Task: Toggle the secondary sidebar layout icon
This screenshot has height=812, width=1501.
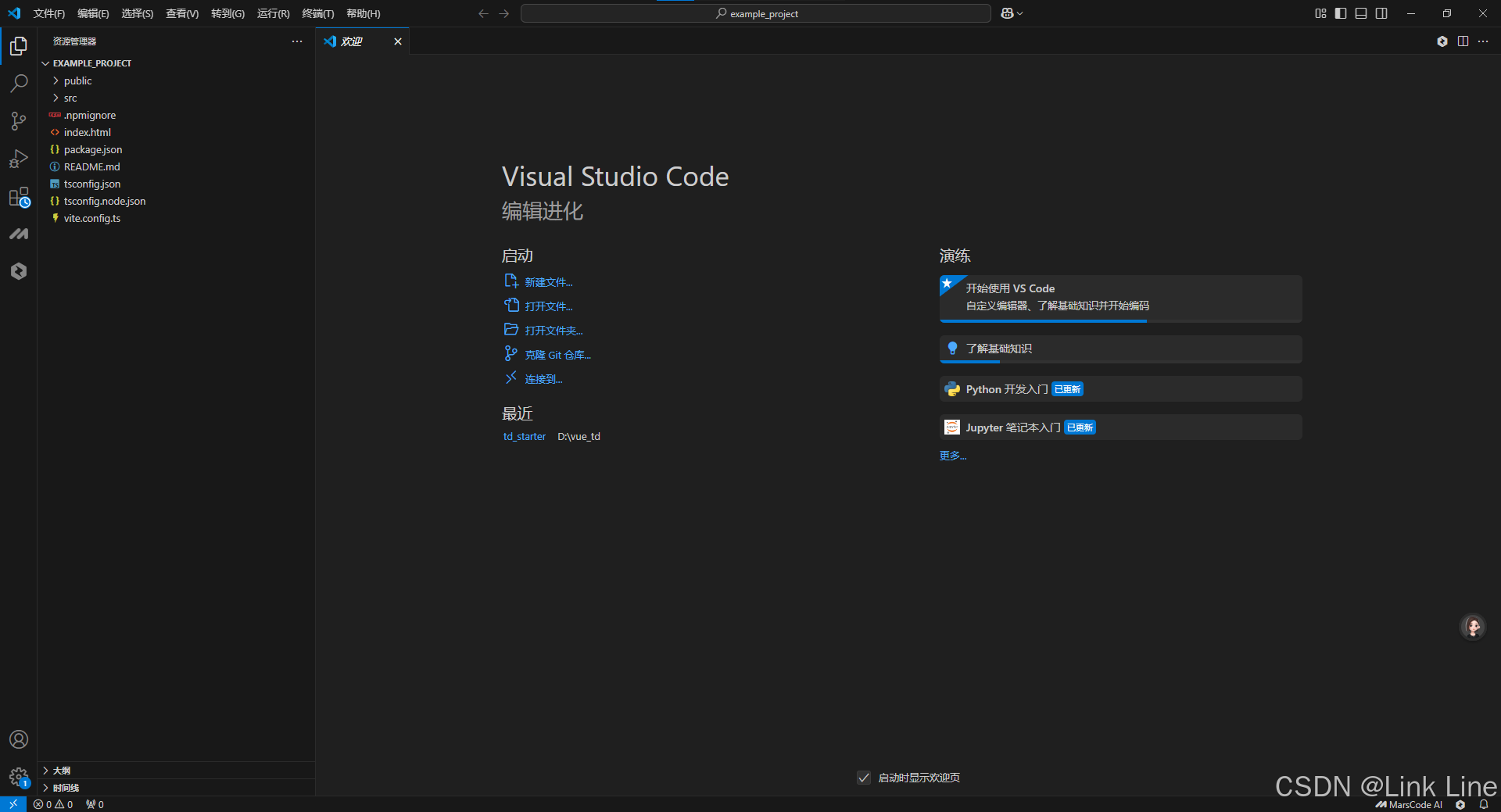Action: pos(1381,13)
